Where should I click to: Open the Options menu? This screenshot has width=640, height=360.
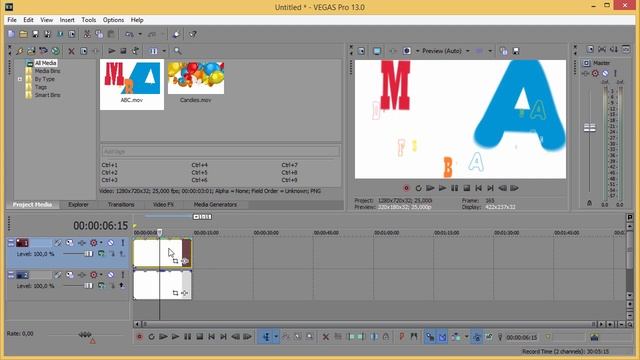point(113,20)
